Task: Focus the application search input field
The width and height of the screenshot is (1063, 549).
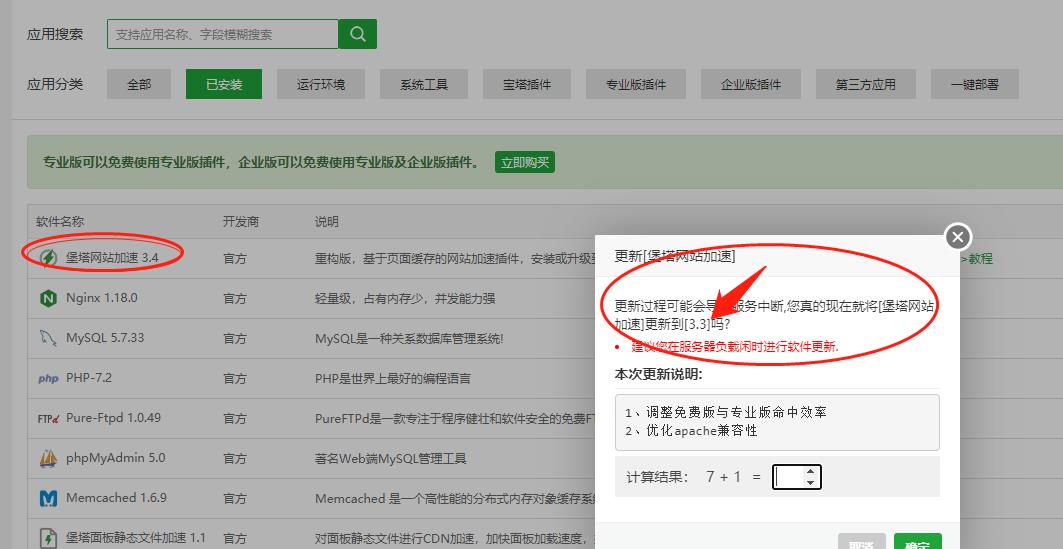Action: click(x=222, y=34)
